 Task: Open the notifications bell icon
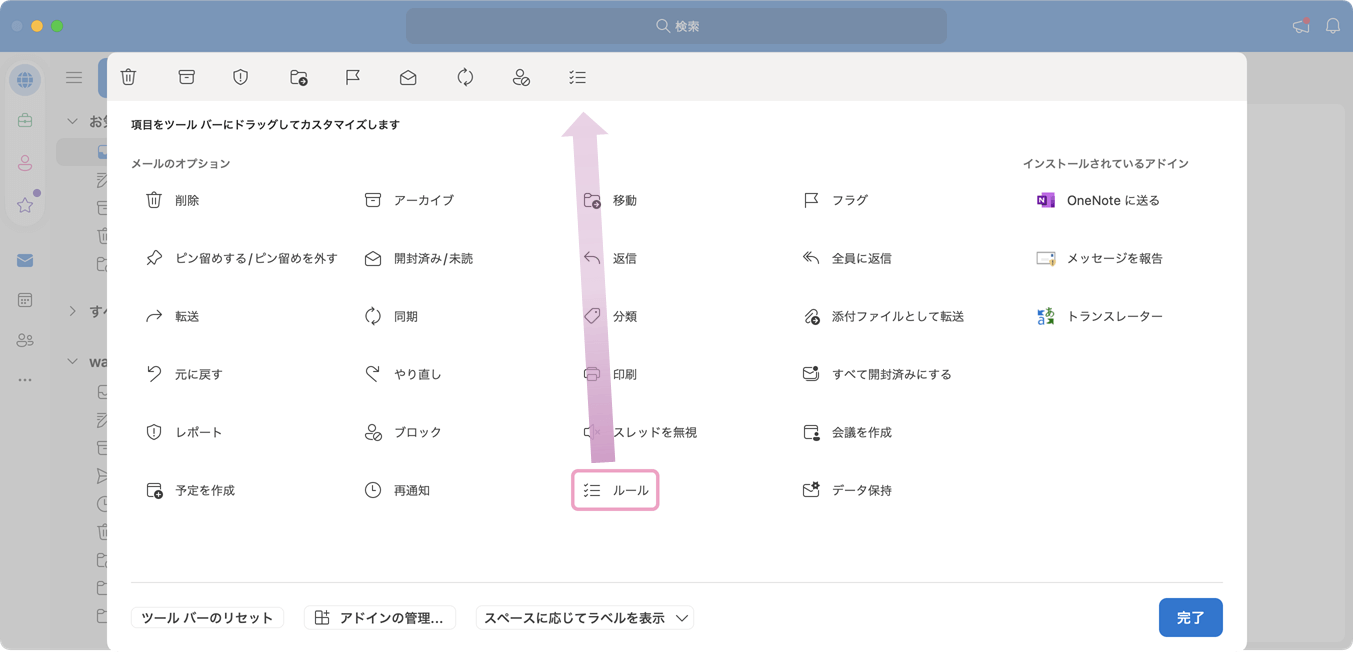click(x=1332, y=26)
